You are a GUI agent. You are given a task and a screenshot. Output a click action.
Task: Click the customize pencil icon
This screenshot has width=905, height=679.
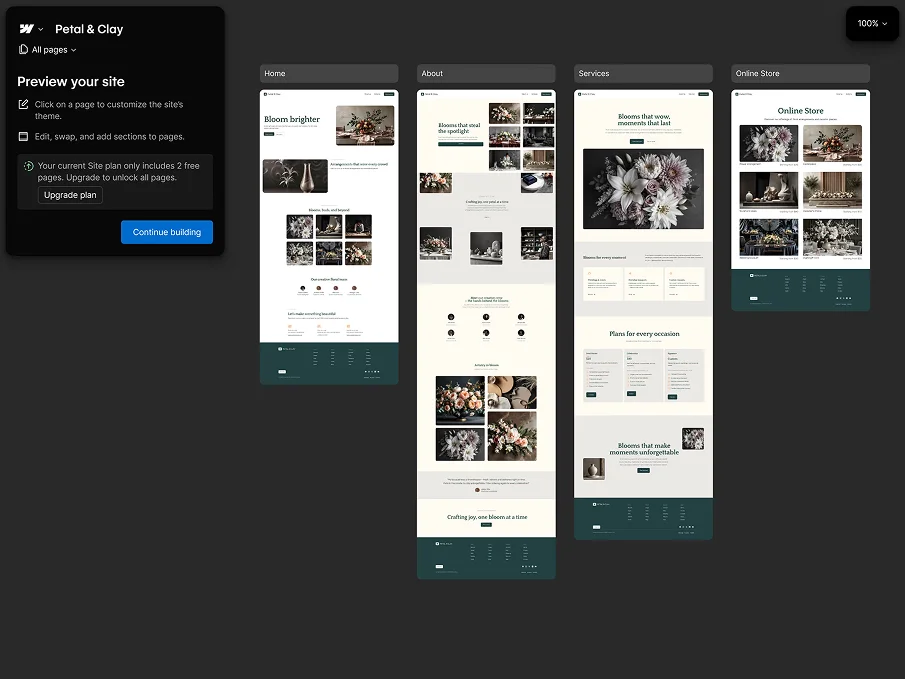(23, 105)
